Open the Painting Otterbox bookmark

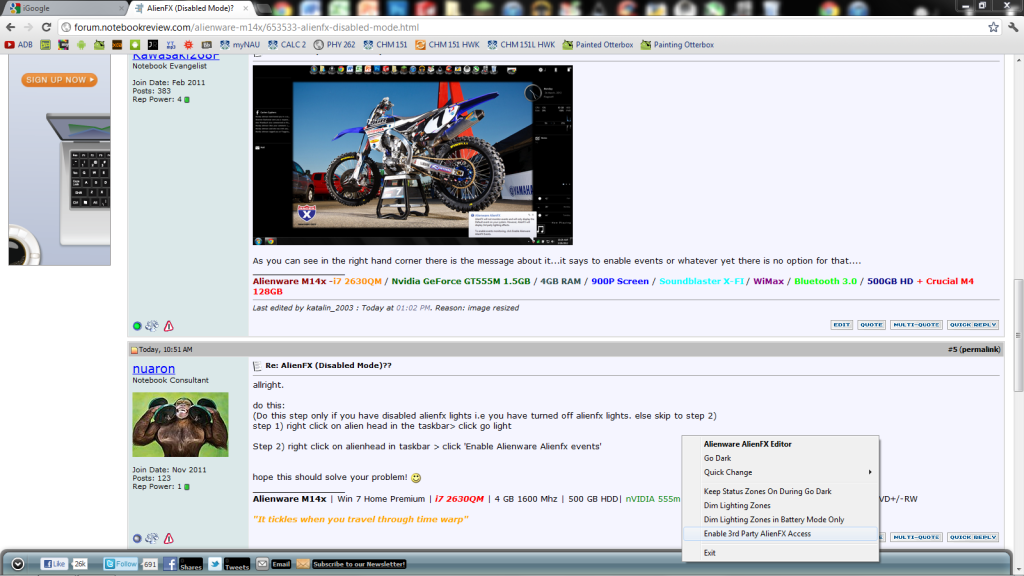[x=677, y=45]
